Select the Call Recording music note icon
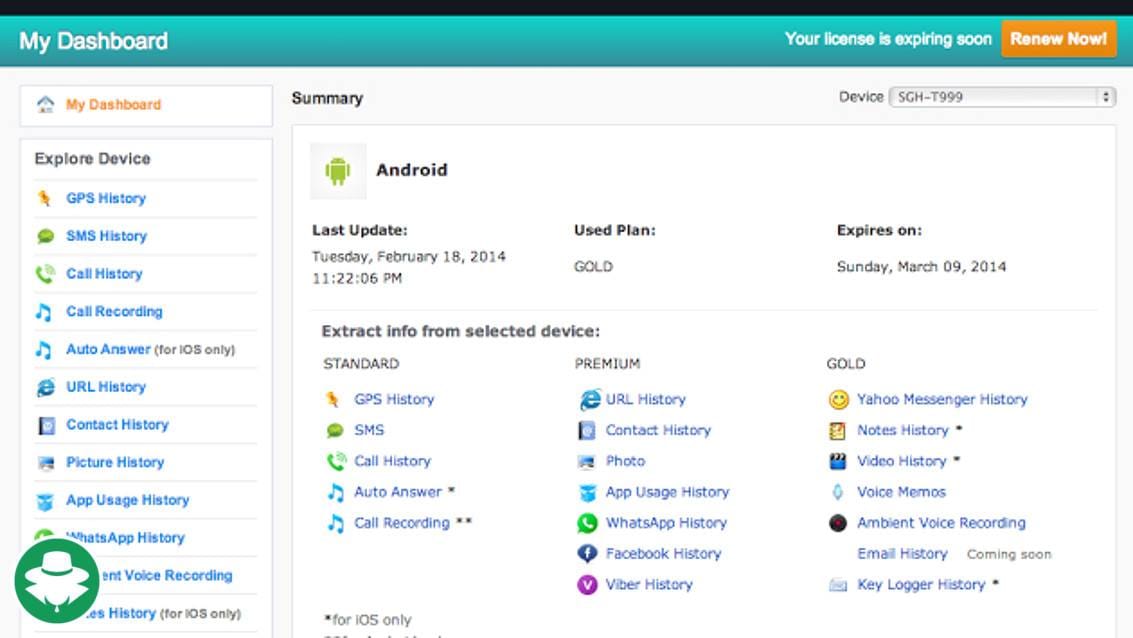Viewport: 1133px width, 638px height. click(44, 311)
